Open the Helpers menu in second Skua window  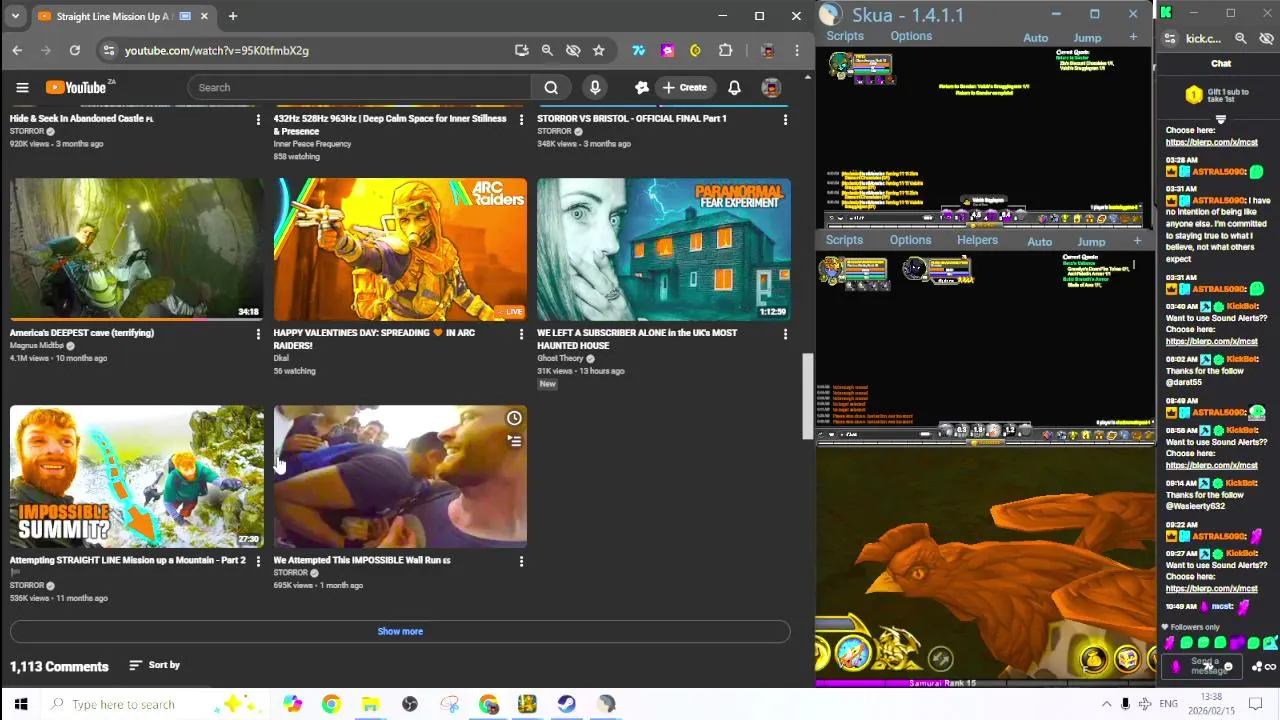point(977,240)
